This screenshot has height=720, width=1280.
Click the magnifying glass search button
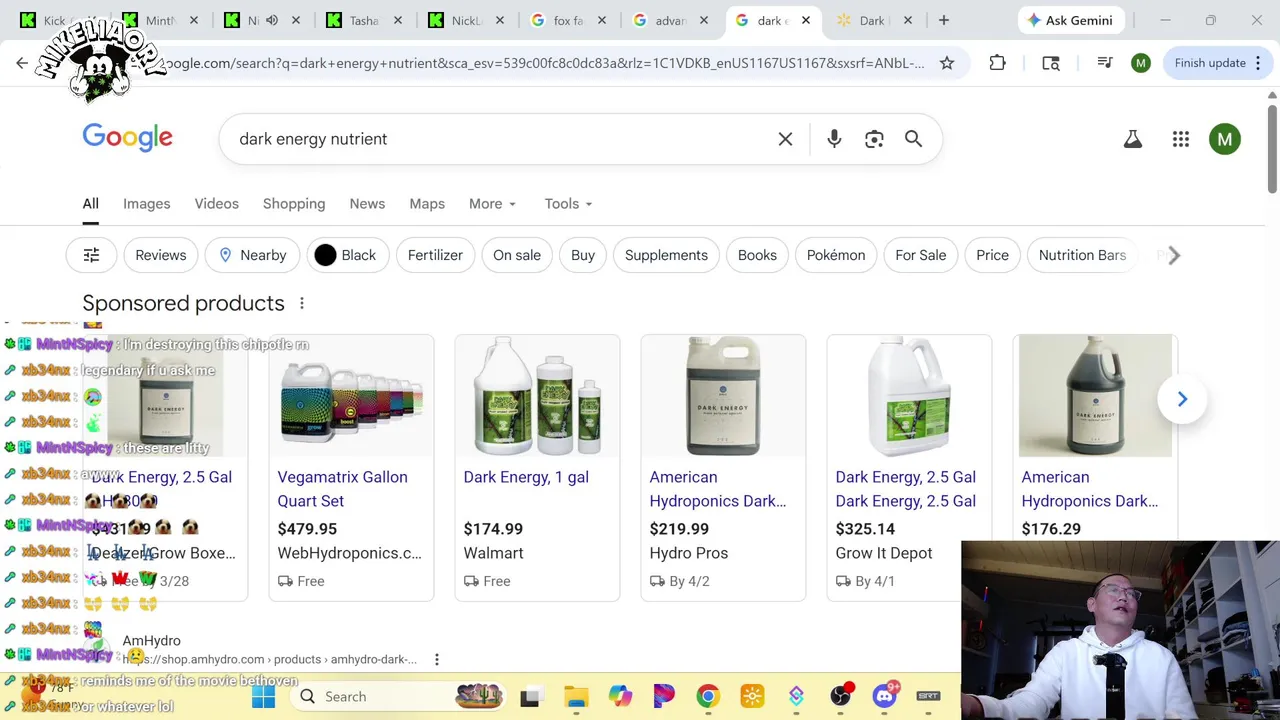pyautogui.click(x=913, y=139)
